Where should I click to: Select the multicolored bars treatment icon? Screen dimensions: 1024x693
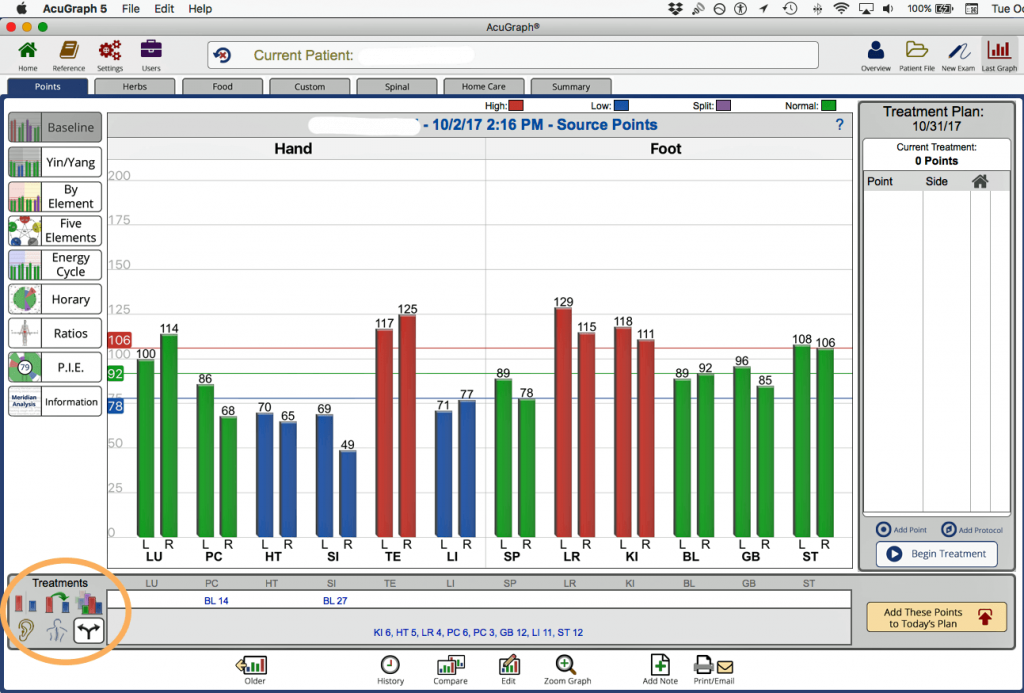point(89,603)
